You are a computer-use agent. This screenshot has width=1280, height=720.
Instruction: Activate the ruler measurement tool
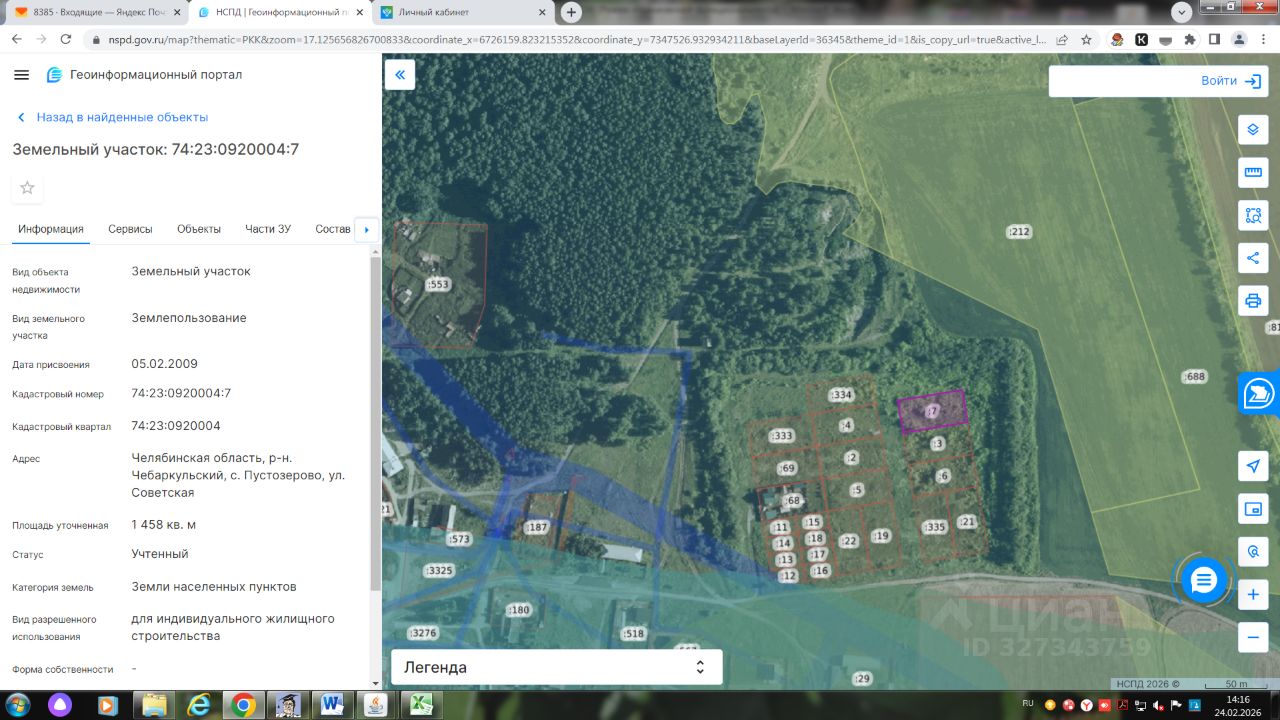tap(1253, 172)
